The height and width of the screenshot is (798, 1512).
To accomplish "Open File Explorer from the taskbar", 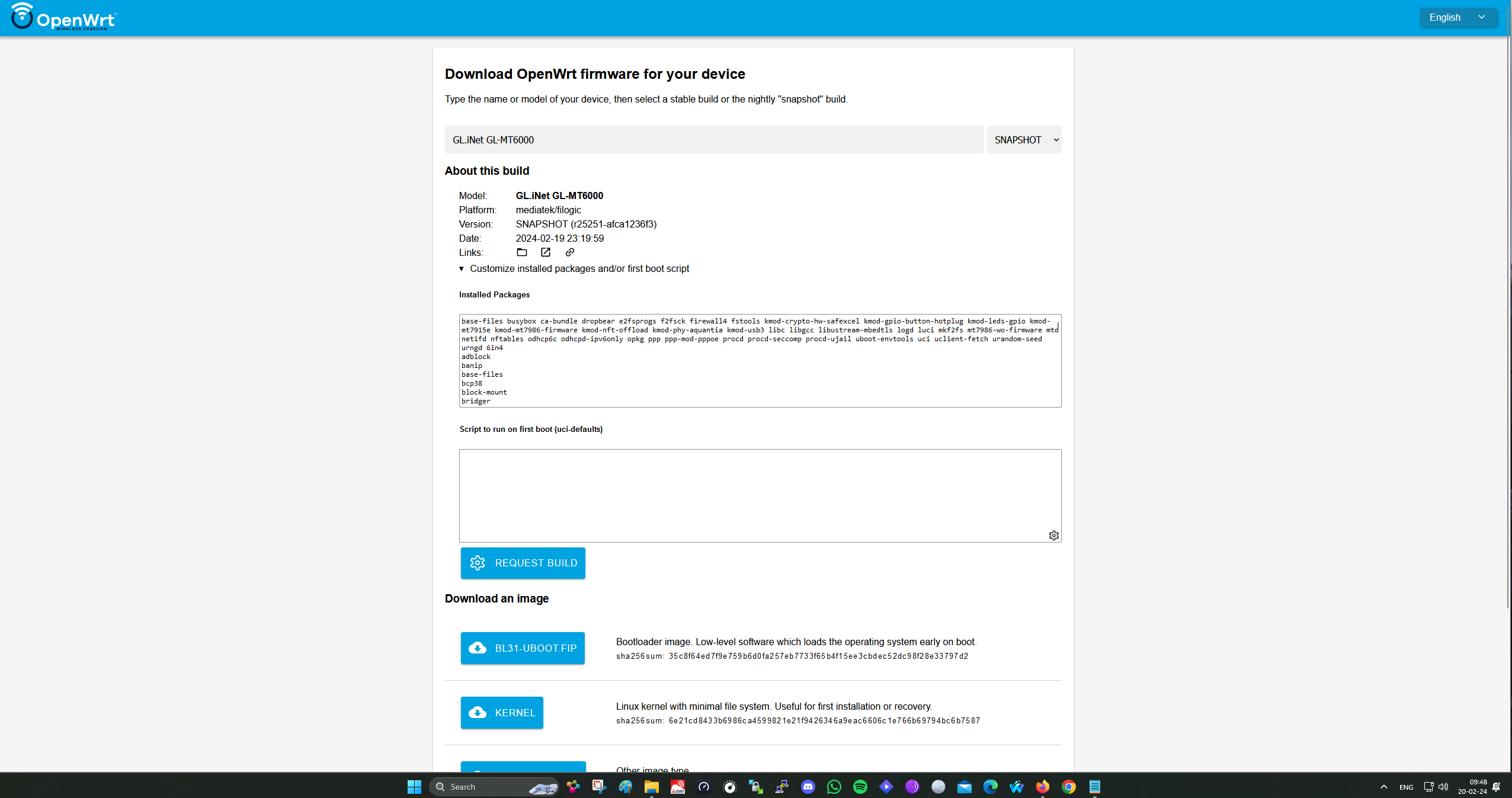I will pos(652,787).
